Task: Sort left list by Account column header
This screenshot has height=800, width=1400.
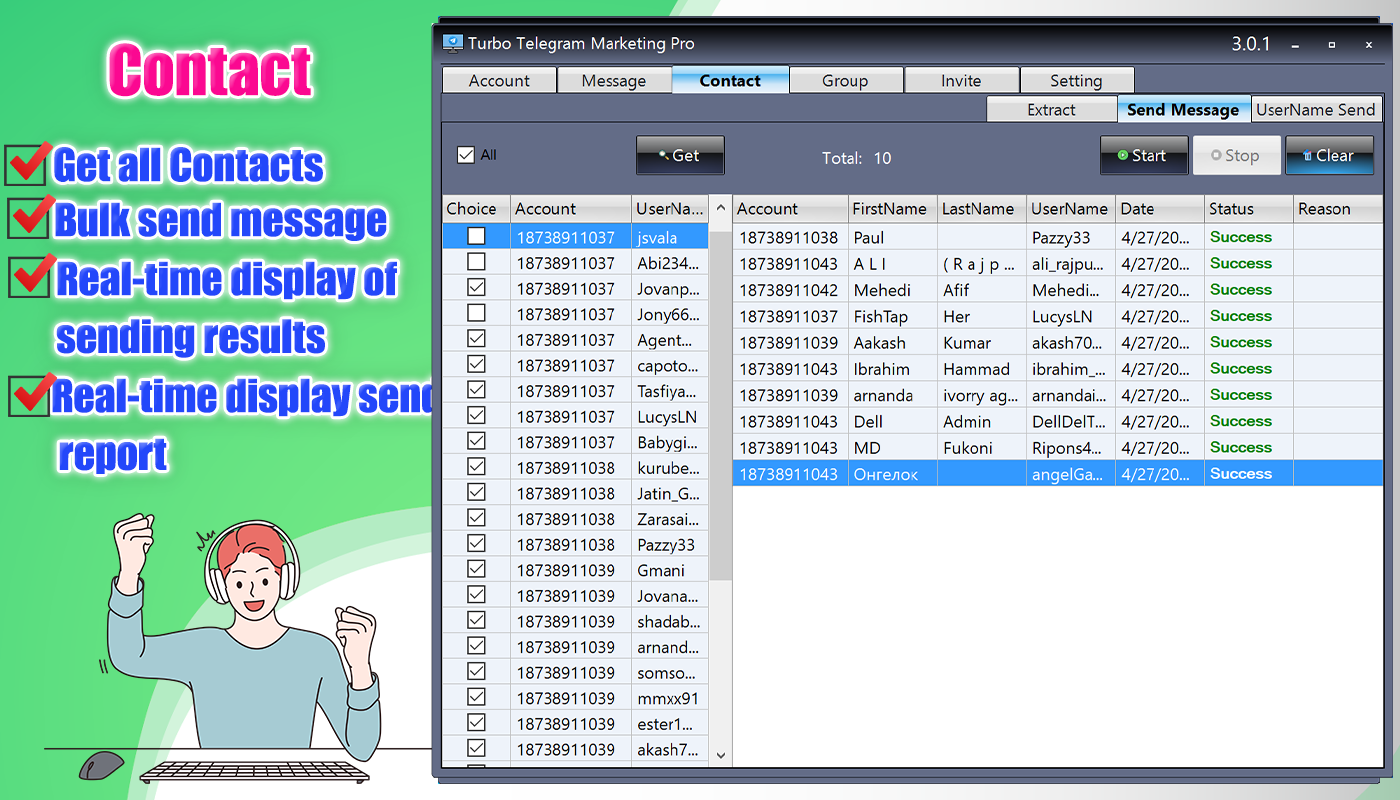Action: 571,209
